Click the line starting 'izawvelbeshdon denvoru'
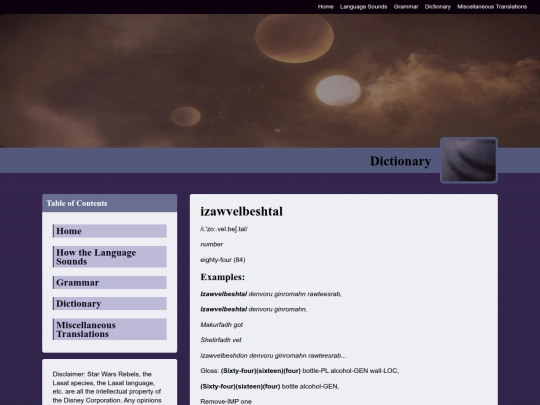The height and width of the screenshot is (405, 540). [273, 355]
